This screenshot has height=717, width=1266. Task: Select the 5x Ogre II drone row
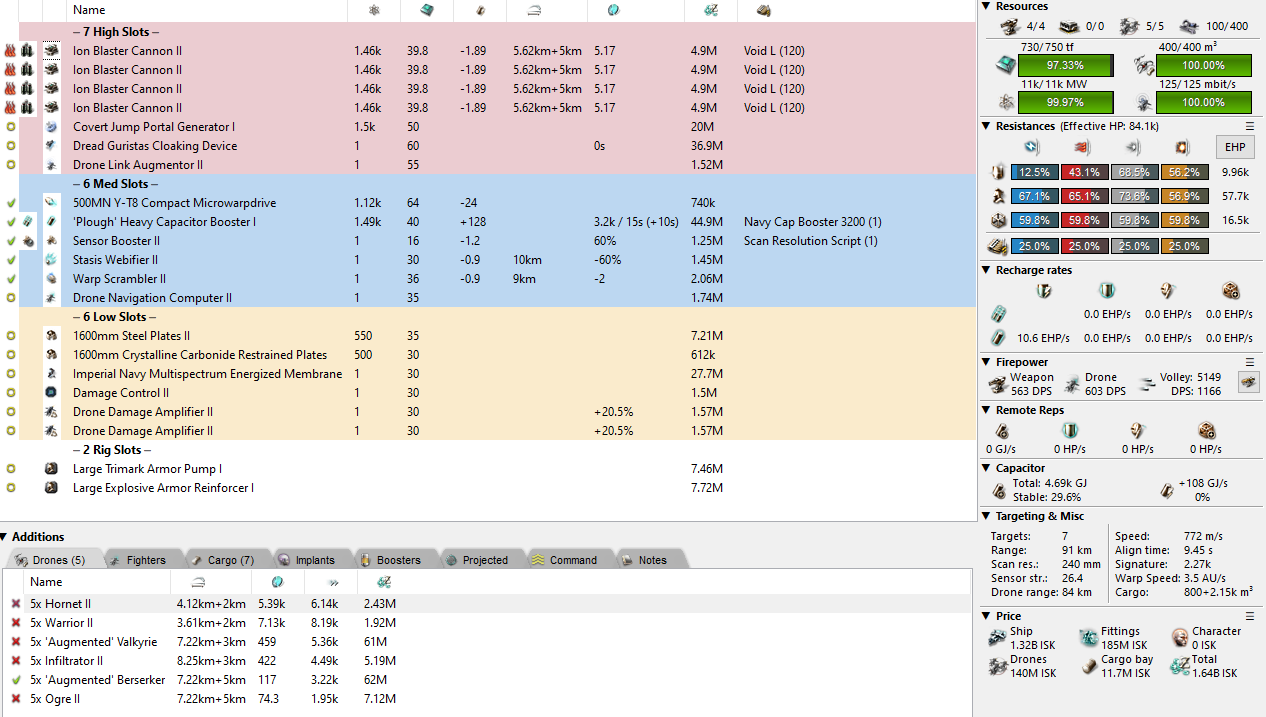pyautogui.click(x=60, y=699)
